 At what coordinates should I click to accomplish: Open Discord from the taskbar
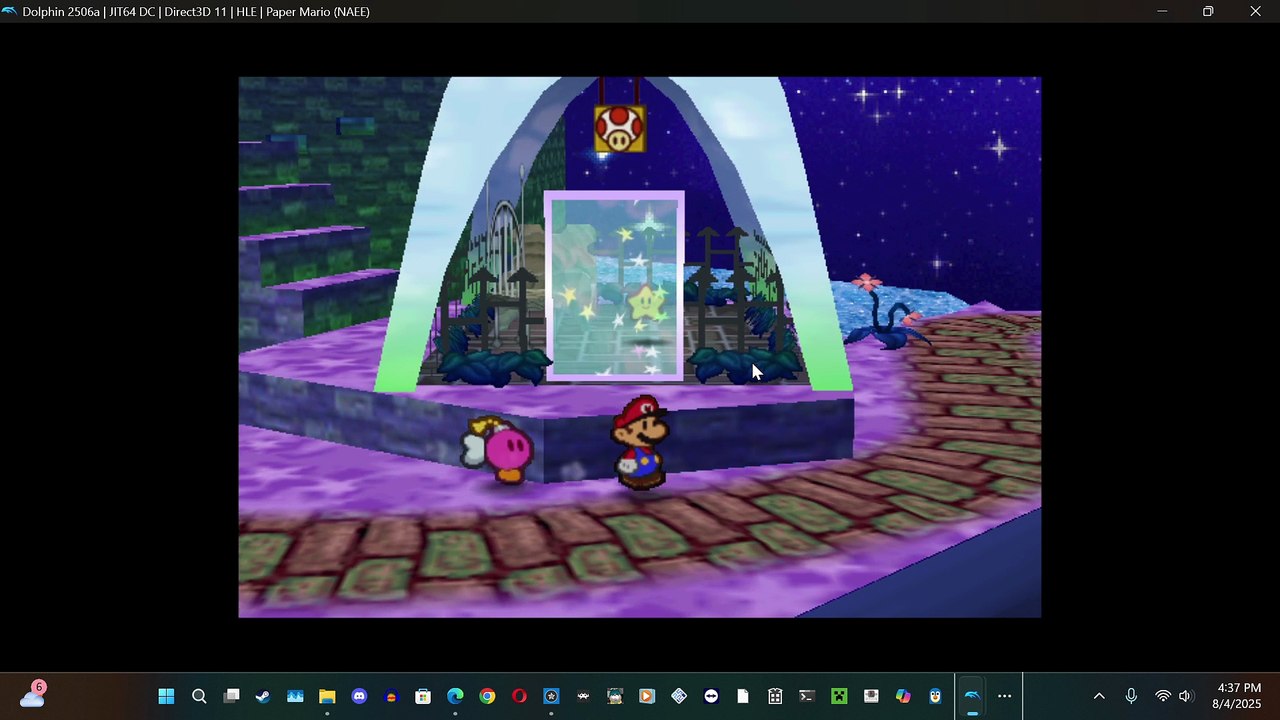359,696
